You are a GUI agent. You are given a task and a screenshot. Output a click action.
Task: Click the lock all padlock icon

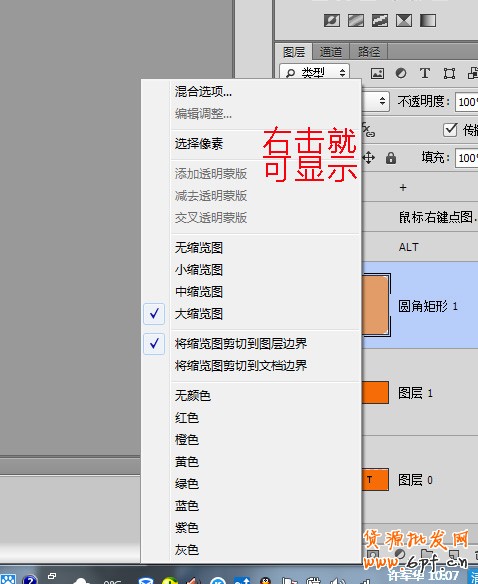pos(391,158)
